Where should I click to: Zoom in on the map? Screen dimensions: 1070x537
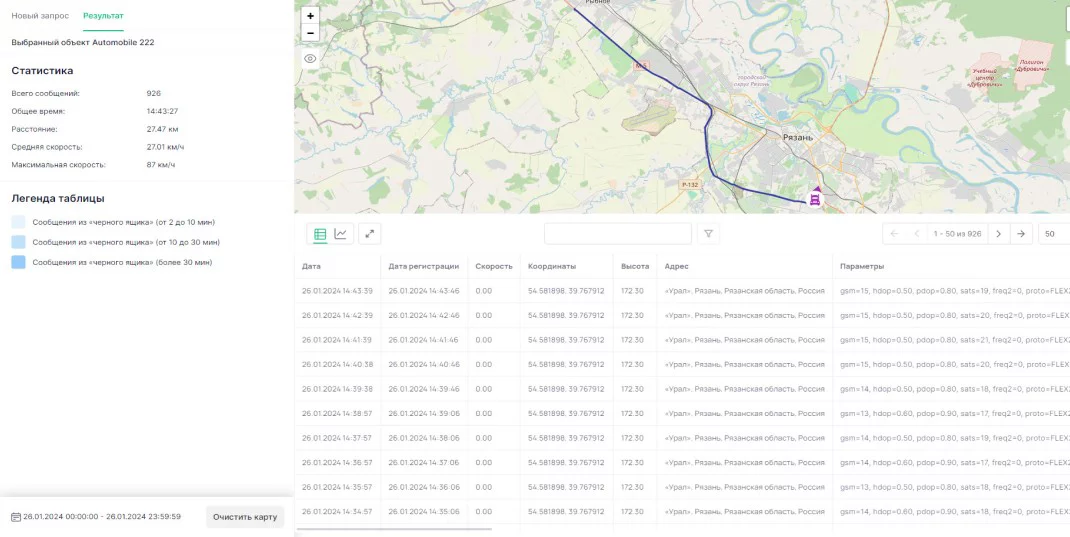pyautogui.click(x=310, y=16)
